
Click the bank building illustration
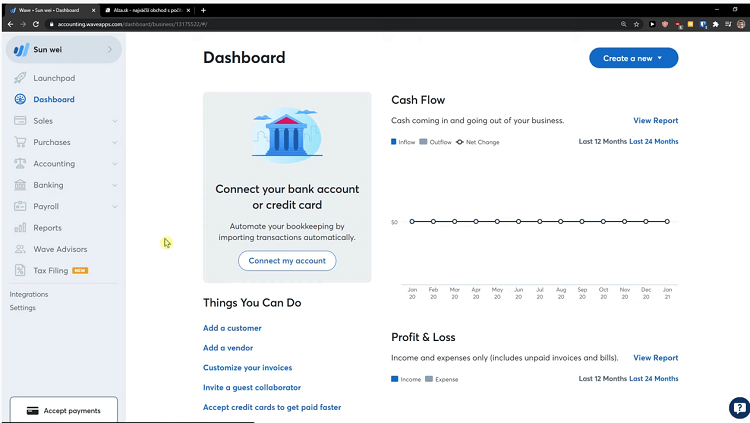(287, 135)
